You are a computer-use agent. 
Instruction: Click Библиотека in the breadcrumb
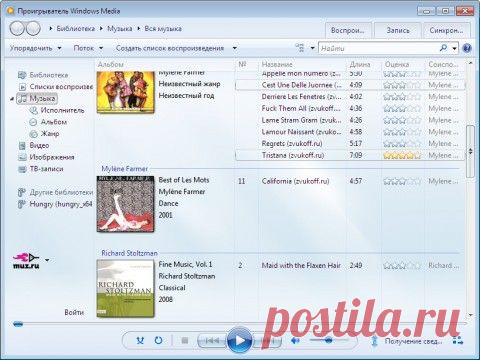pos(76,29)
